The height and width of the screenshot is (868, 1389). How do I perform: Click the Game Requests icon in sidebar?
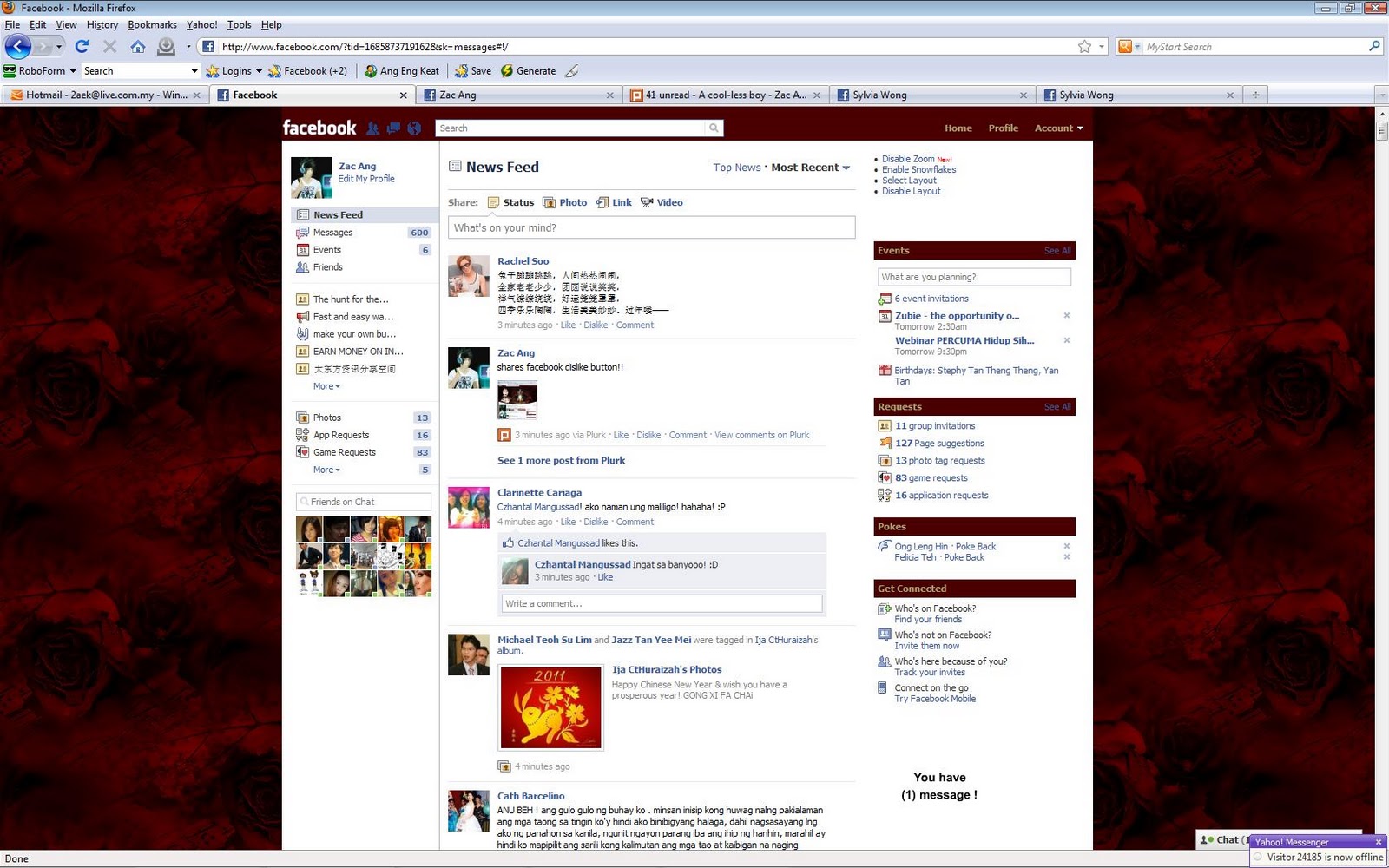302,452
